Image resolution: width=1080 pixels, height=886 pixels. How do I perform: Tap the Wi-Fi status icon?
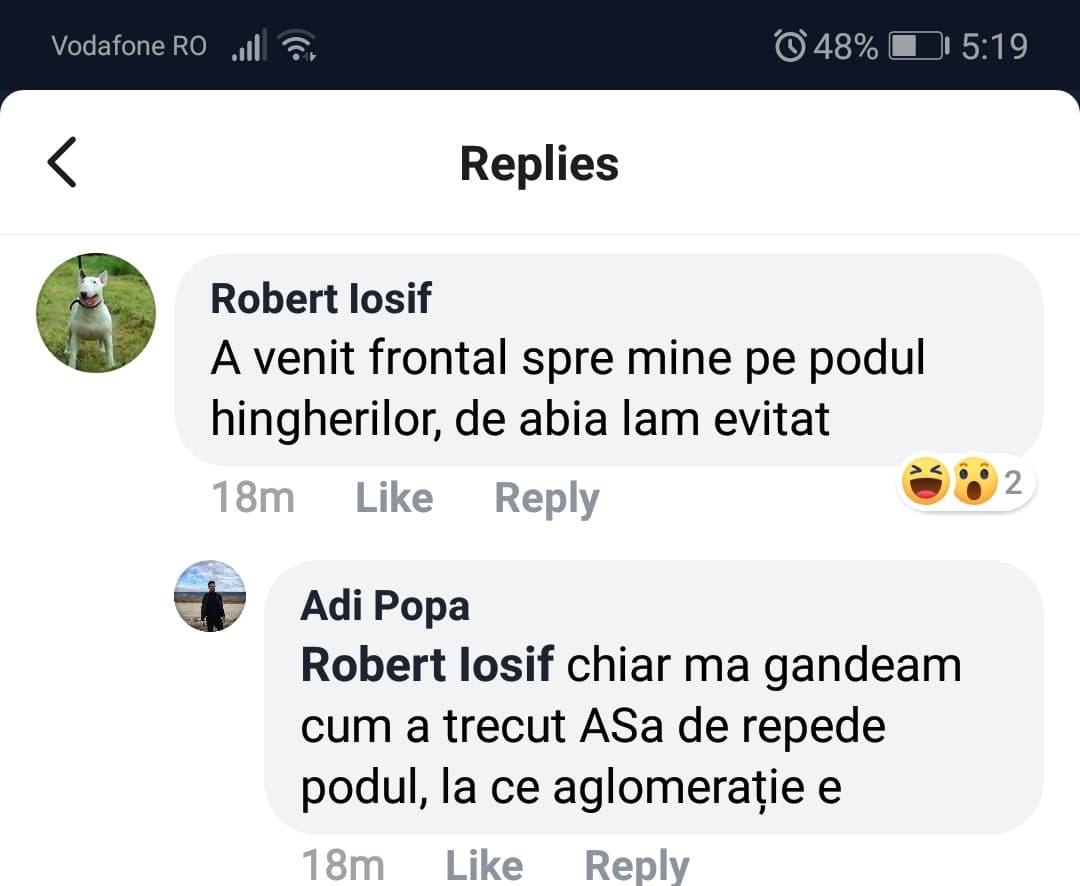coord(298,46)
